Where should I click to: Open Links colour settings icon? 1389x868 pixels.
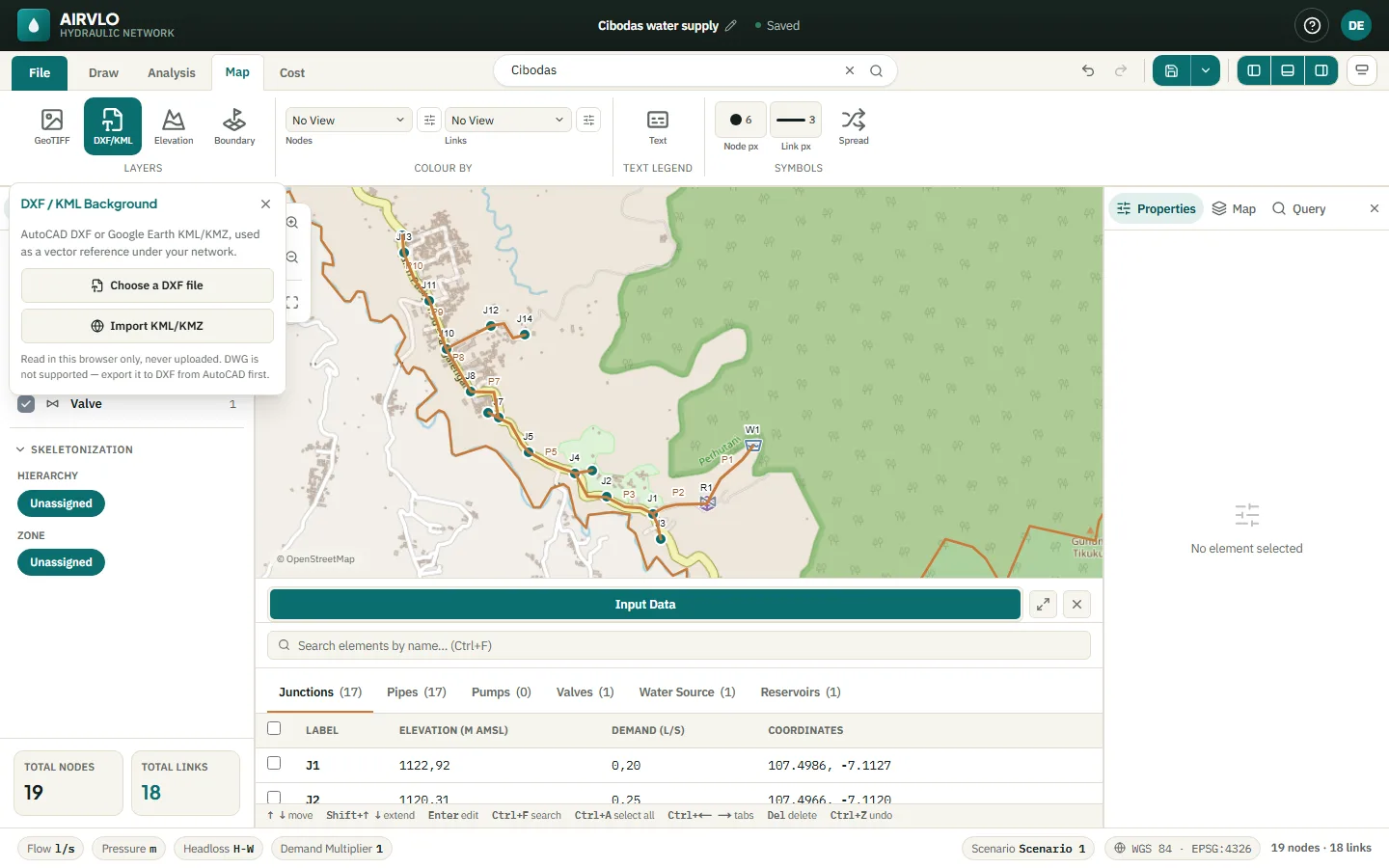pos(588,120)
